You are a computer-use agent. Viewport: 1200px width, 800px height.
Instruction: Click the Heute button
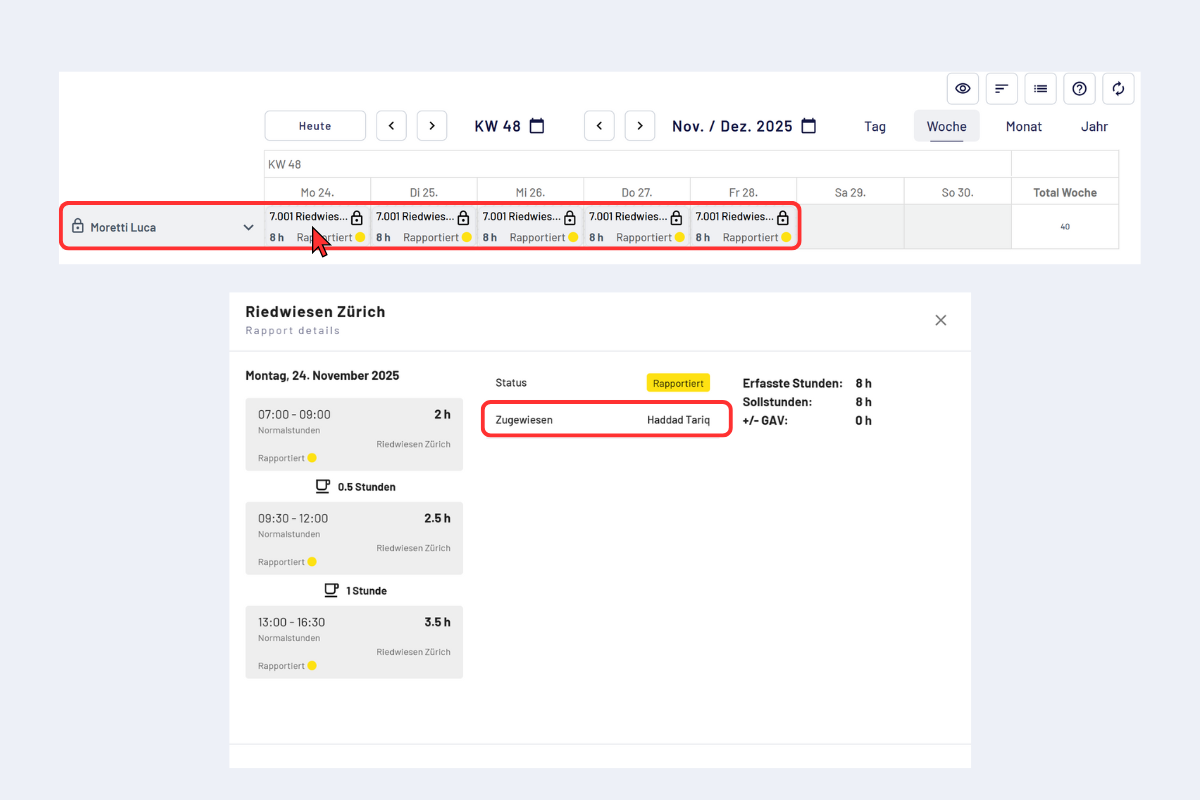[315, 126]
